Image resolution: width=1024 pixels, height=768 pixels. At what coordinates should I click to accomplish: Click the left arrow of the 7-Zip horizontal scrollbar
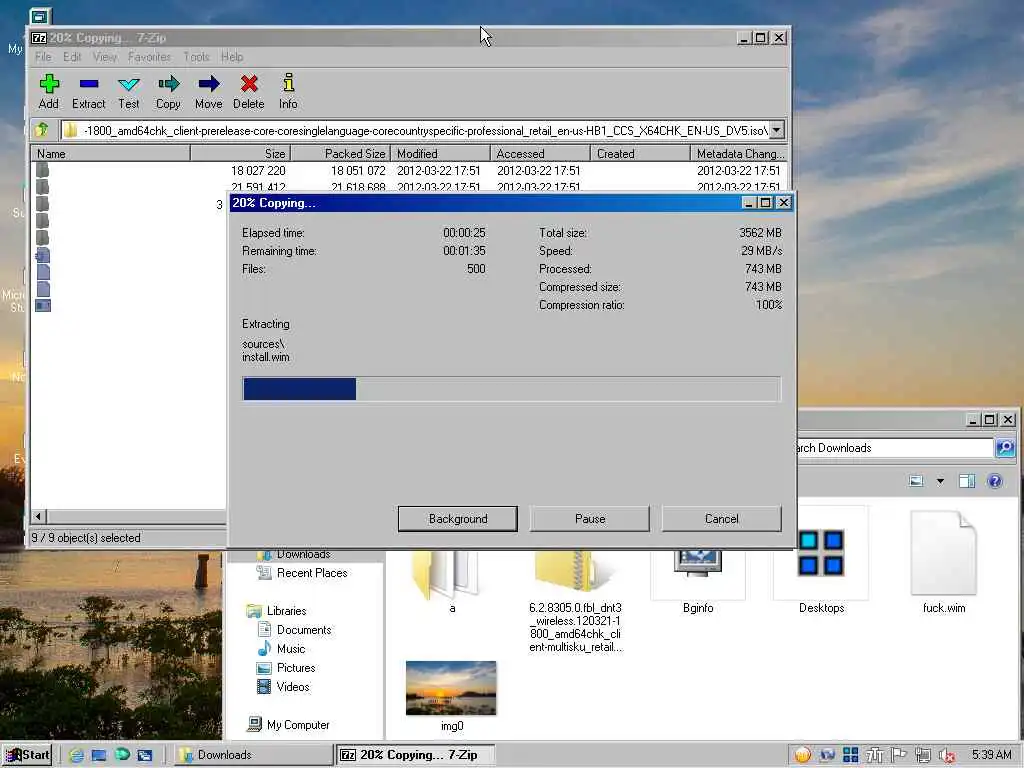38,517
